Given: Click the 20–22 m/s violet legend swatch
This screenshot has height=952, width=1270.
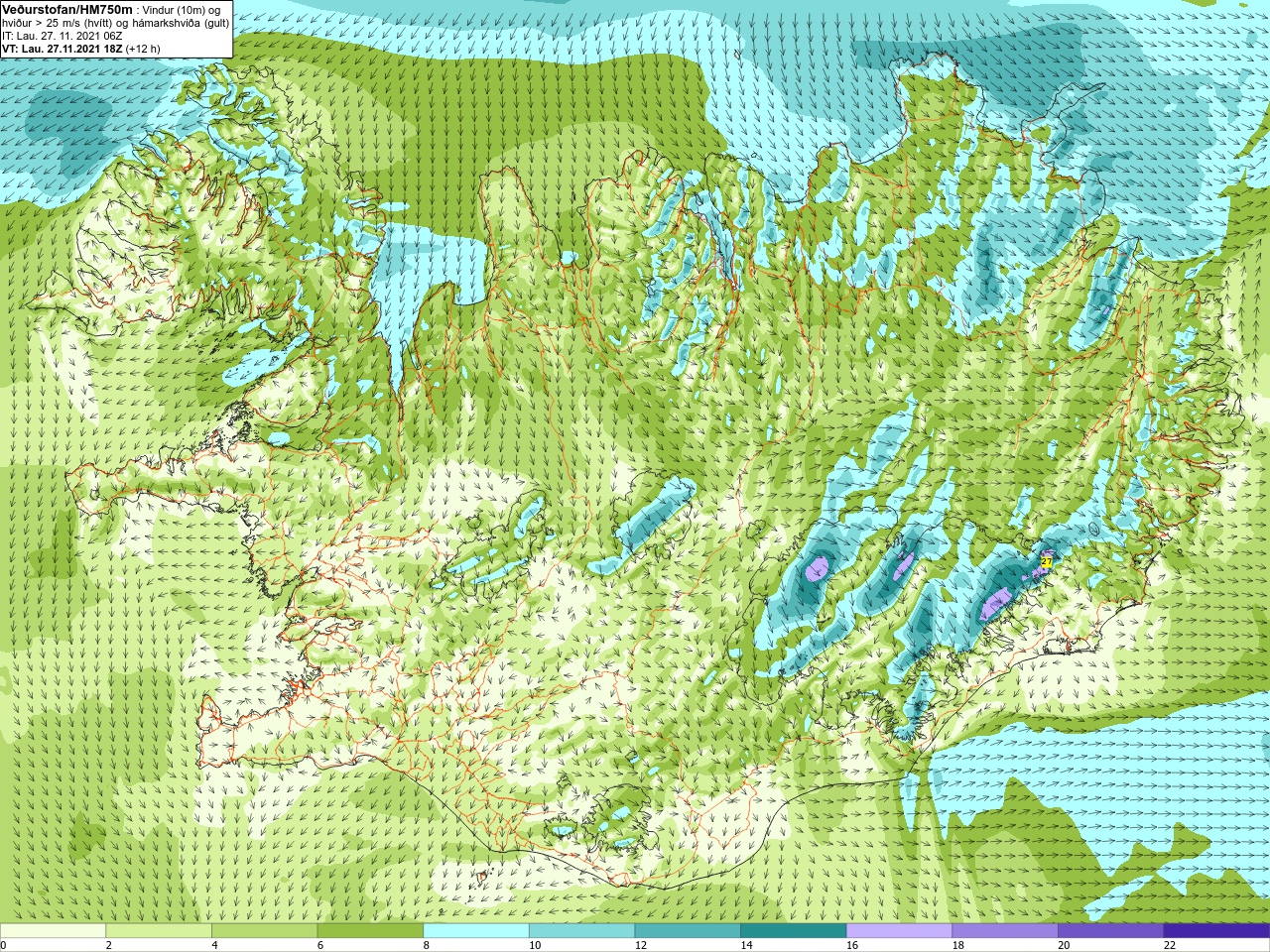Looking at the screenshot, I should point(1111,931).
